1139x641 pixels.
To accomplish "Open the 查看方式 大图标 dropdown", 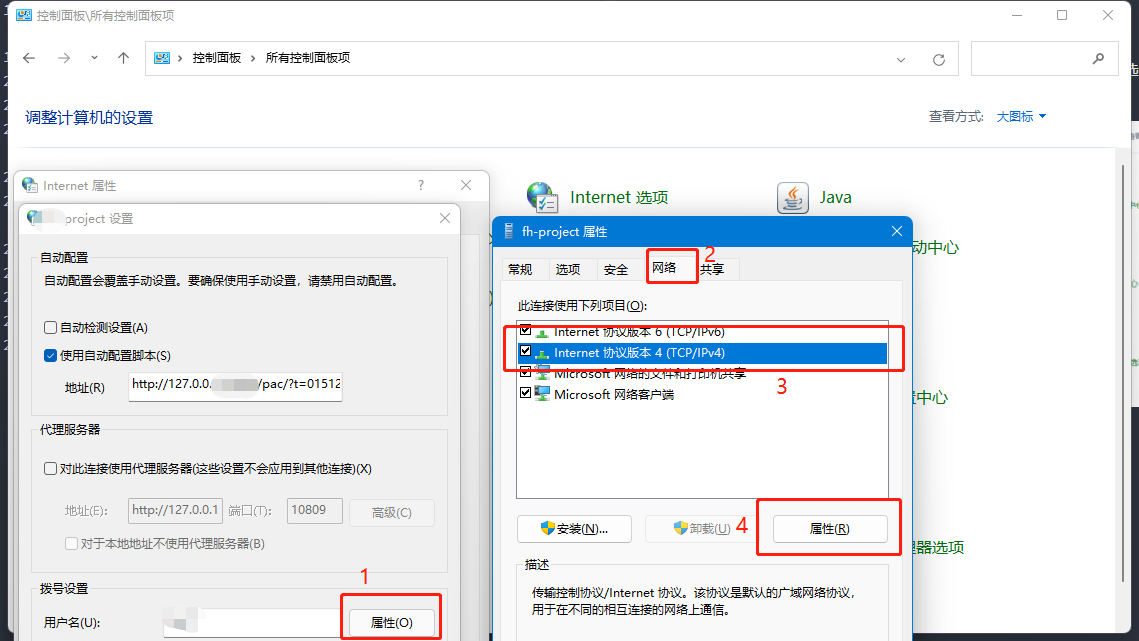I will pos(1021,117).
